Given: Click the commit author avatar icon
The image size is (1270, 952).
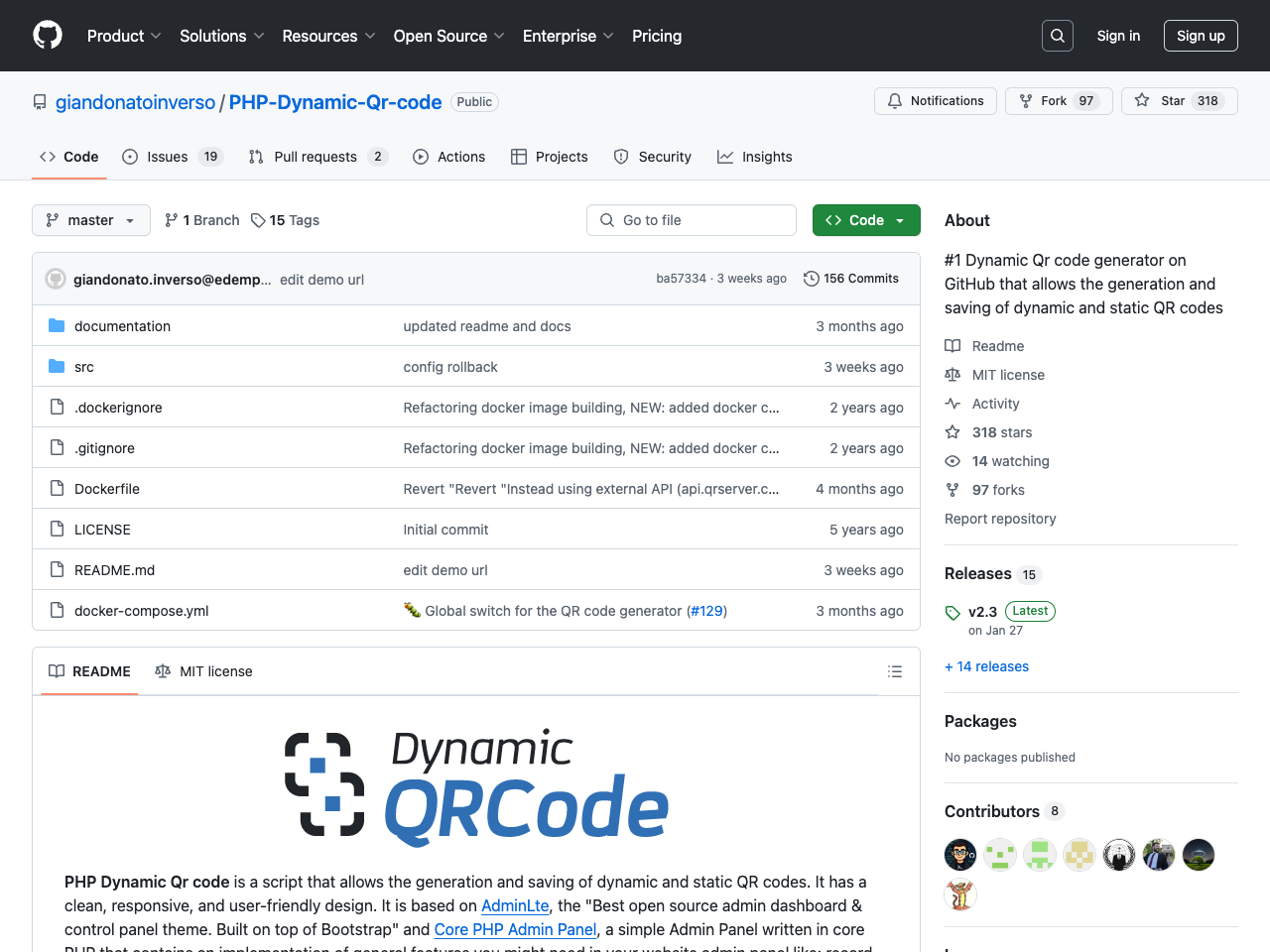Looking at the screenshot, I should tap(56, 279).
